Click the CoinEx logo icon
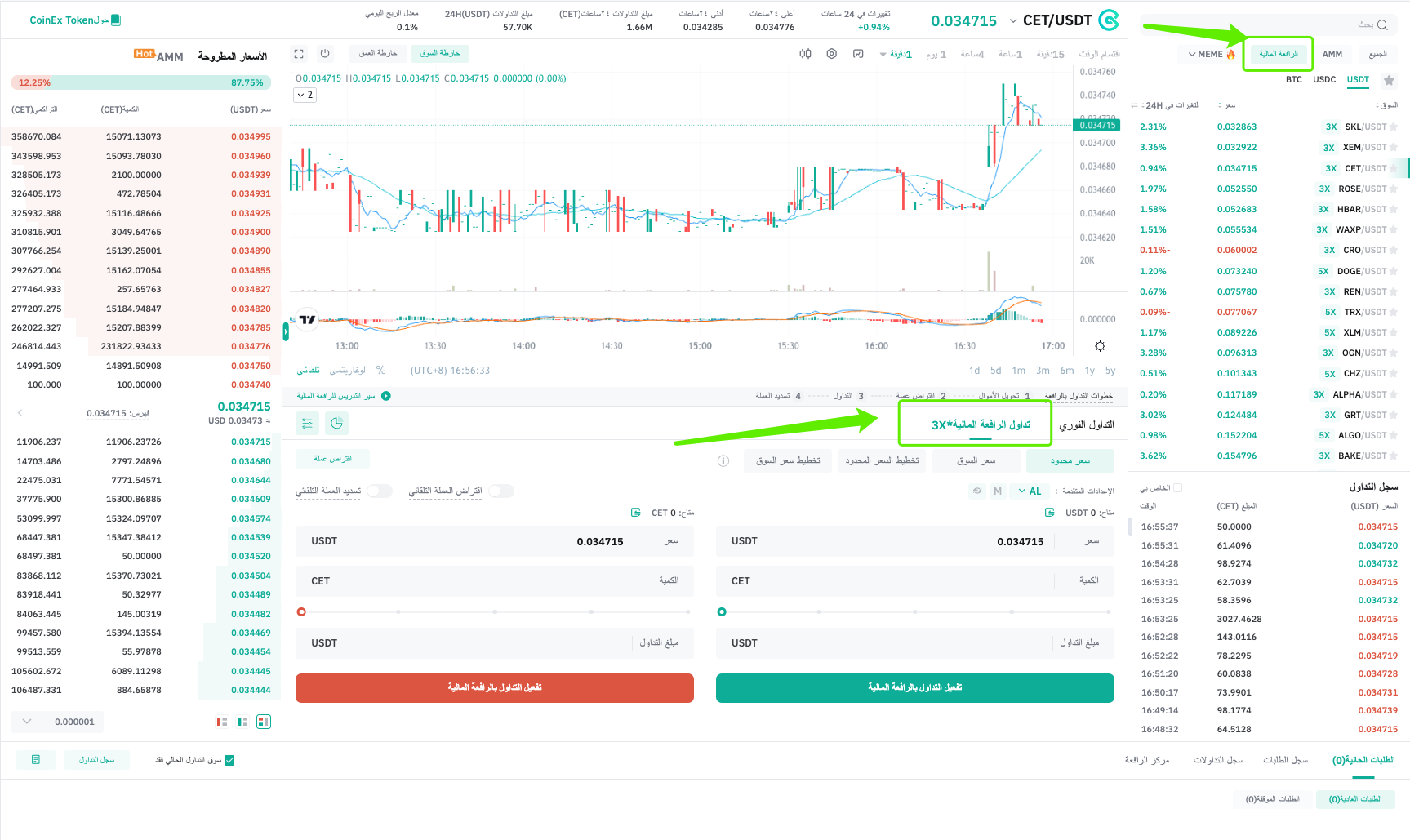 tap(1108, 20)
